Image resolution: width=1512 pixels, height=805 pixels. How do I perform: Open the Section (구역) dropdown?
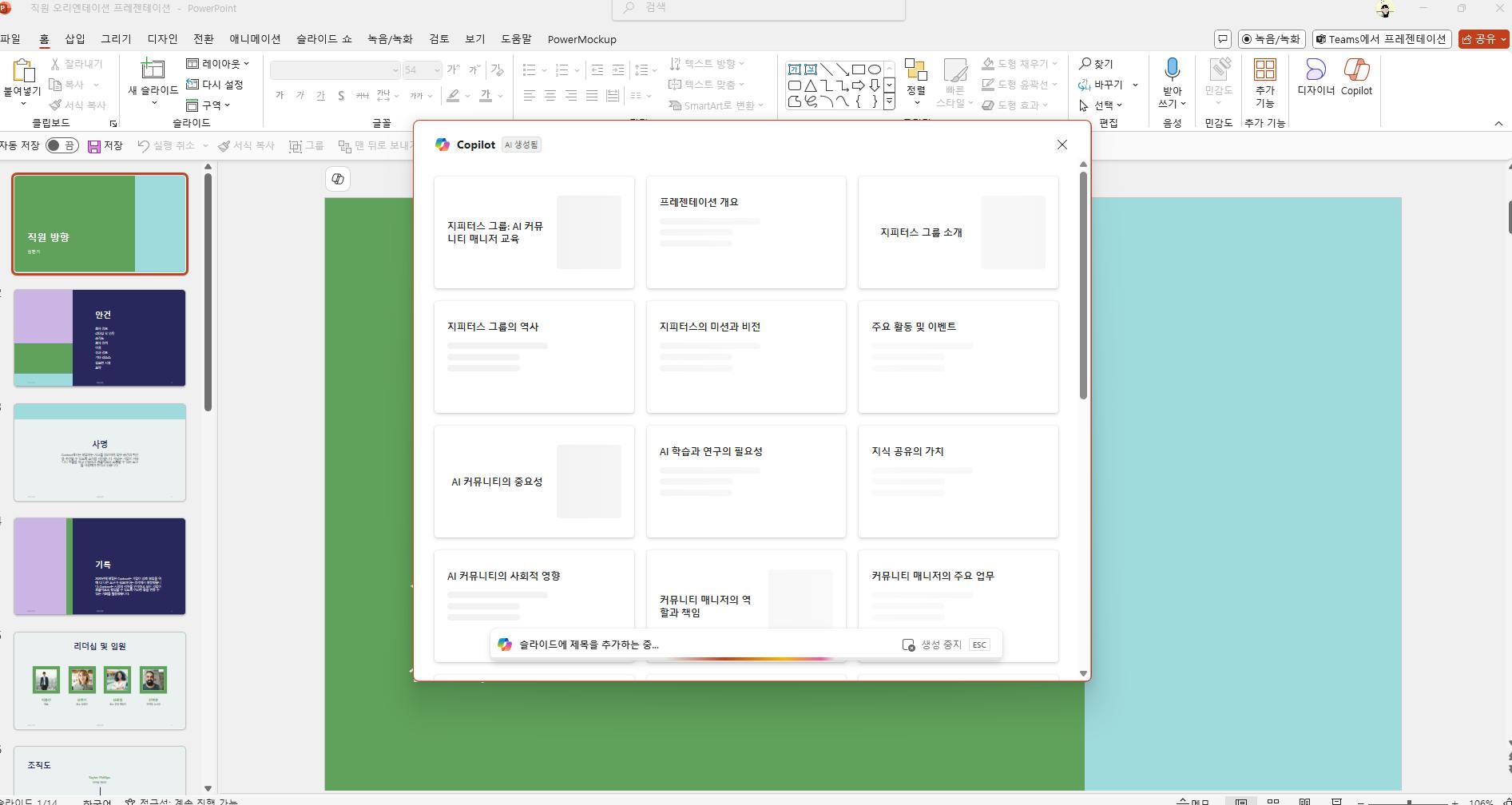pos(208,105)
